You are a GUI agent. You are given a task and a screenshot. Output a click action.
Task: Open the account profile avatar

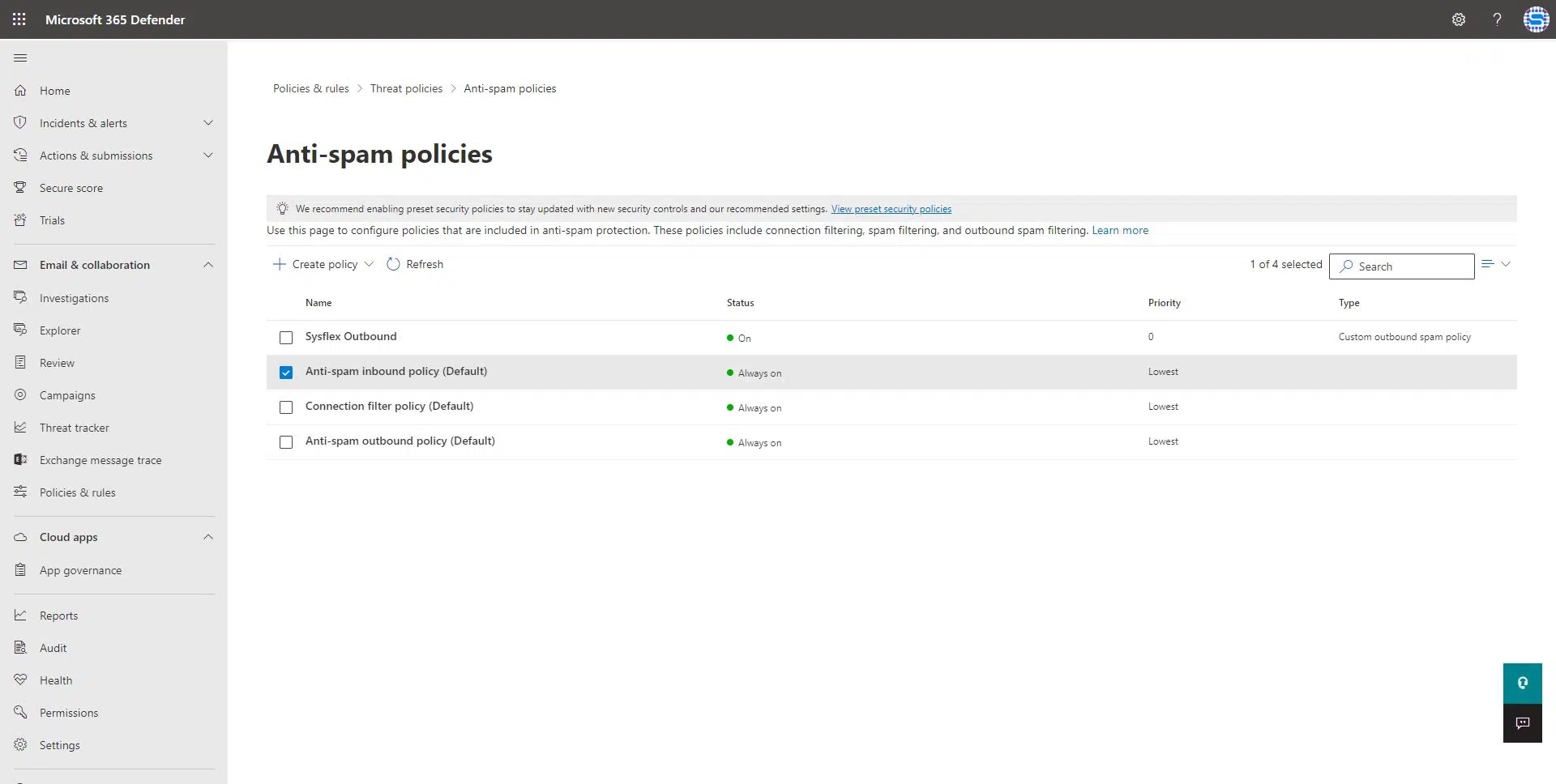[1536, 19]
